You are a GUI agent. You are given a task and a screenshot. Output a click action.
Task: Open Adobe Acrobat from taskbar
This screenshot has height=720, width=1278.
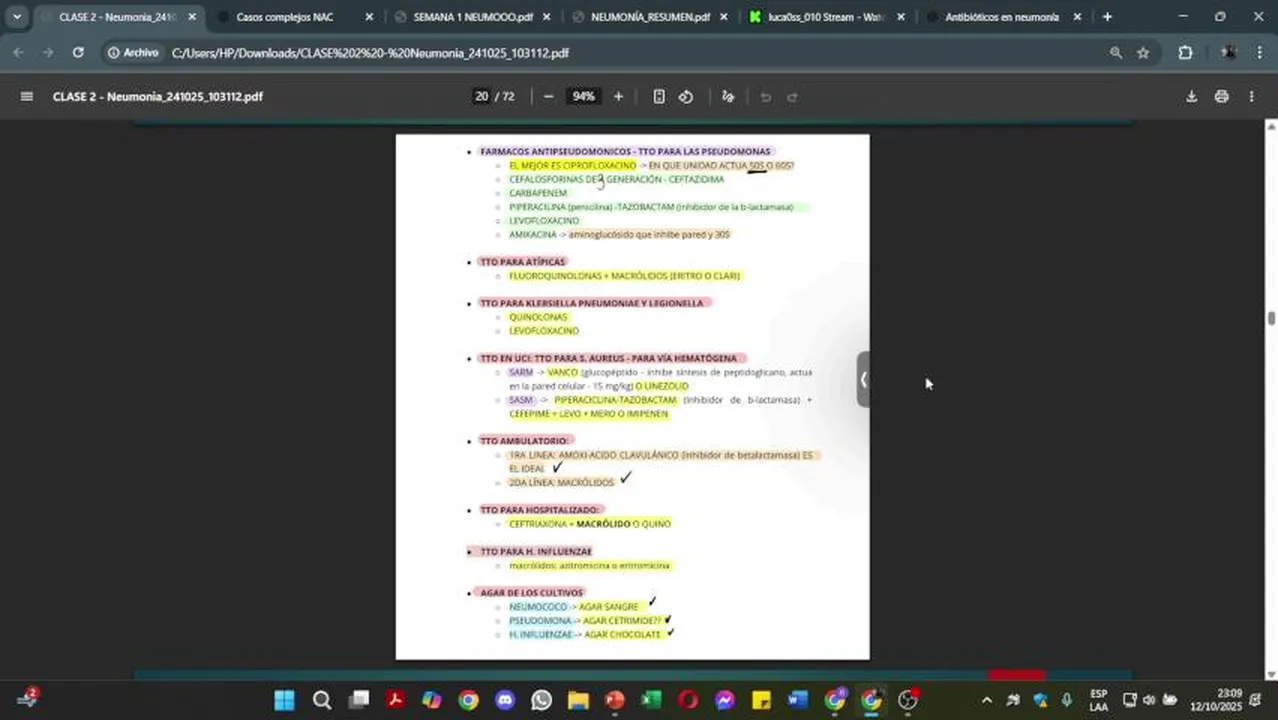pos(395,700)
